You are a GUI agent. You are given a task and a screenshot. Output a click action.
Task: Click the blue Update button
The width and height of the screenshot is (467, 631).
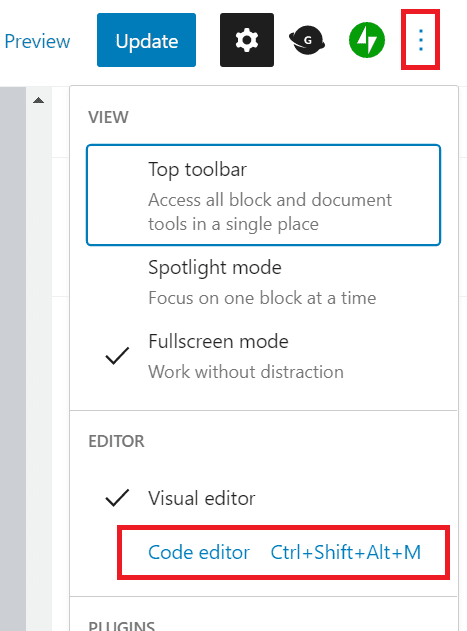(147, 40)
